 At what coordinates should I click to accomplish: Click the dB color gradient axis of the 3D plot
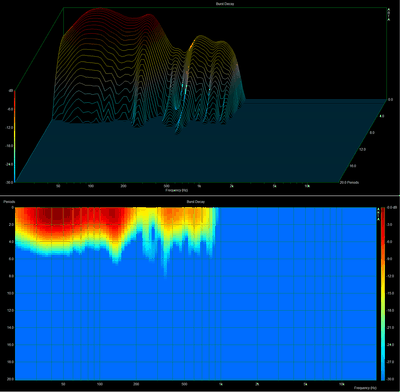click(x=14, y=136)
